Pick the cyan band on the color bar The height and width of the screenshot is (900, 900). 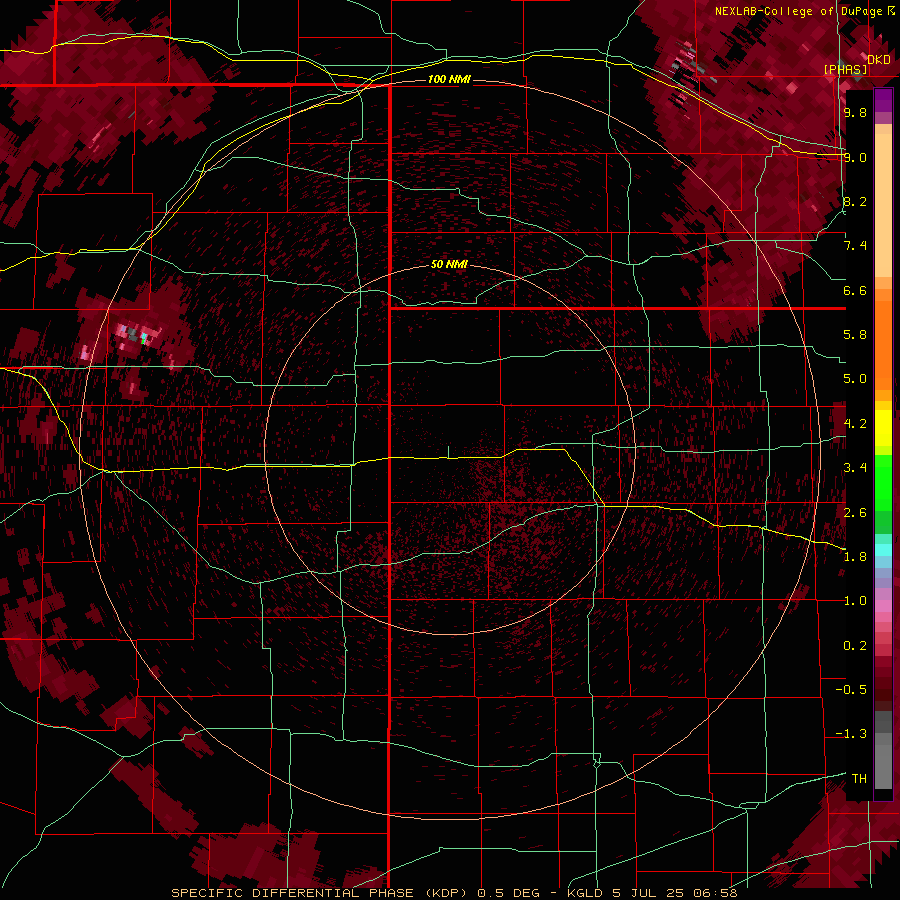coord(883,550)
